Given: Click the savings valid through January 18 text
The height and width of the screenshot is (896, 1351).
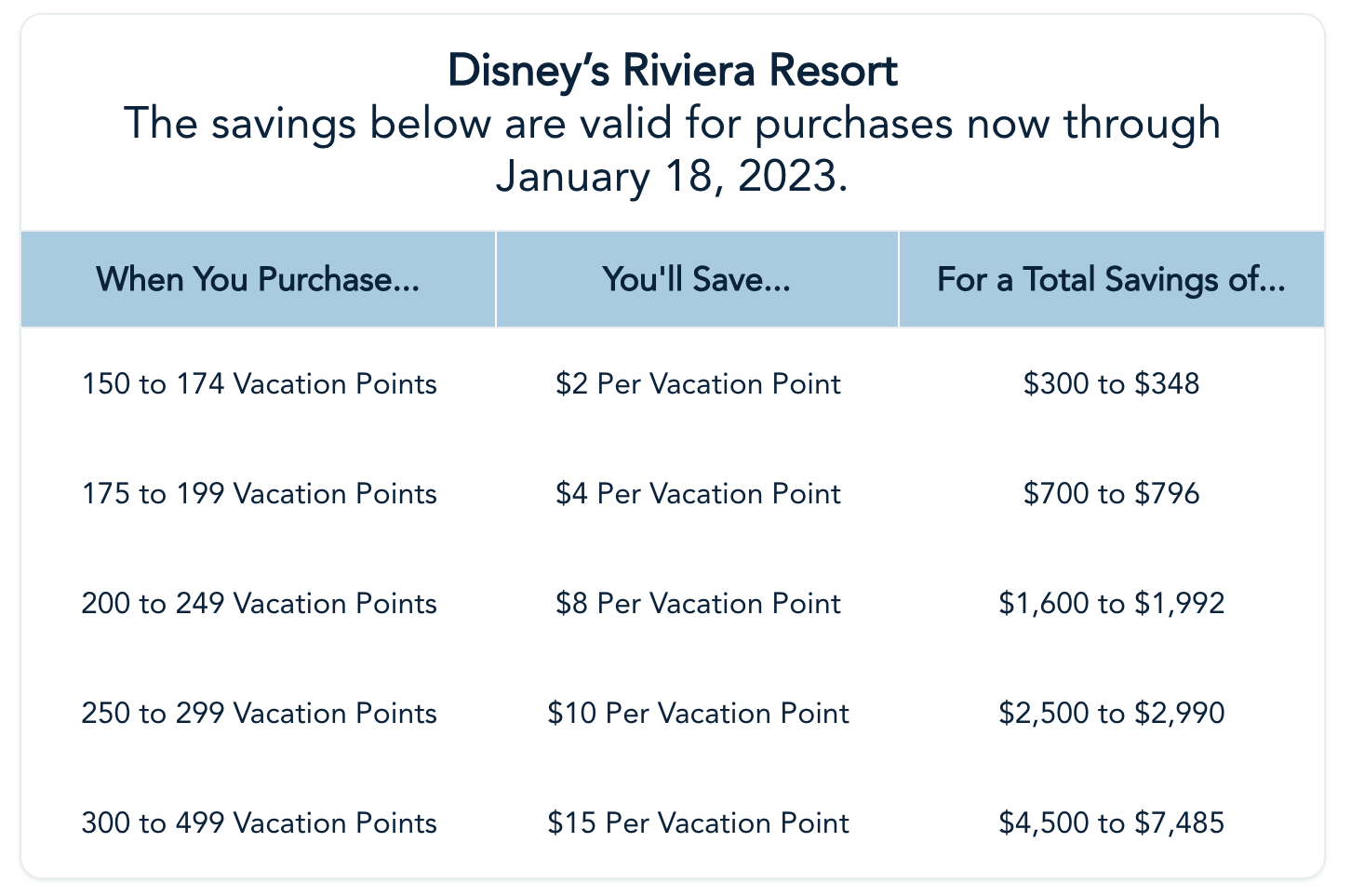Looking at the screenshot, I should 673,149.
